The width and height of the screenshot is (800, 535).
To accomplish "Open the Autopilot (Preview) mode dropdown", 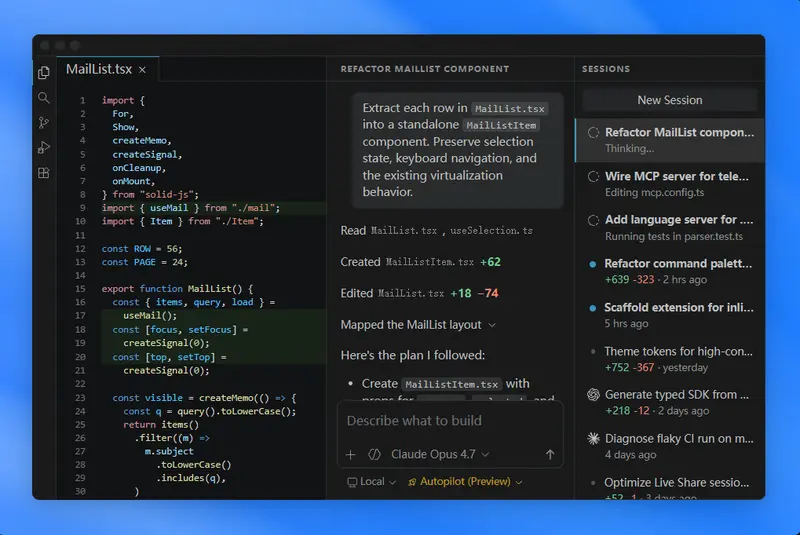I will click(465, 481).
